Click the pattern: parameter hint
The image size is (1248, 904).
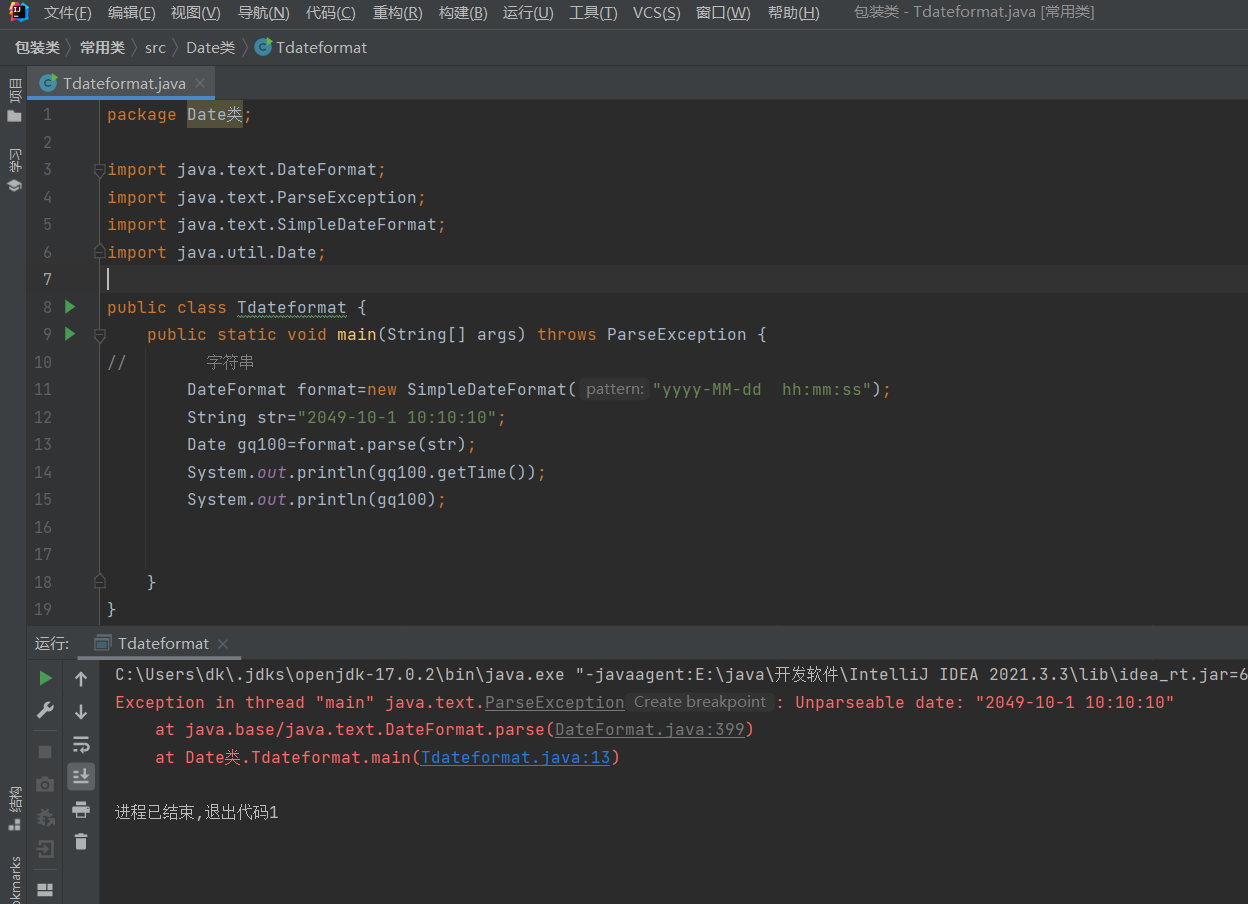coord(615,389)
